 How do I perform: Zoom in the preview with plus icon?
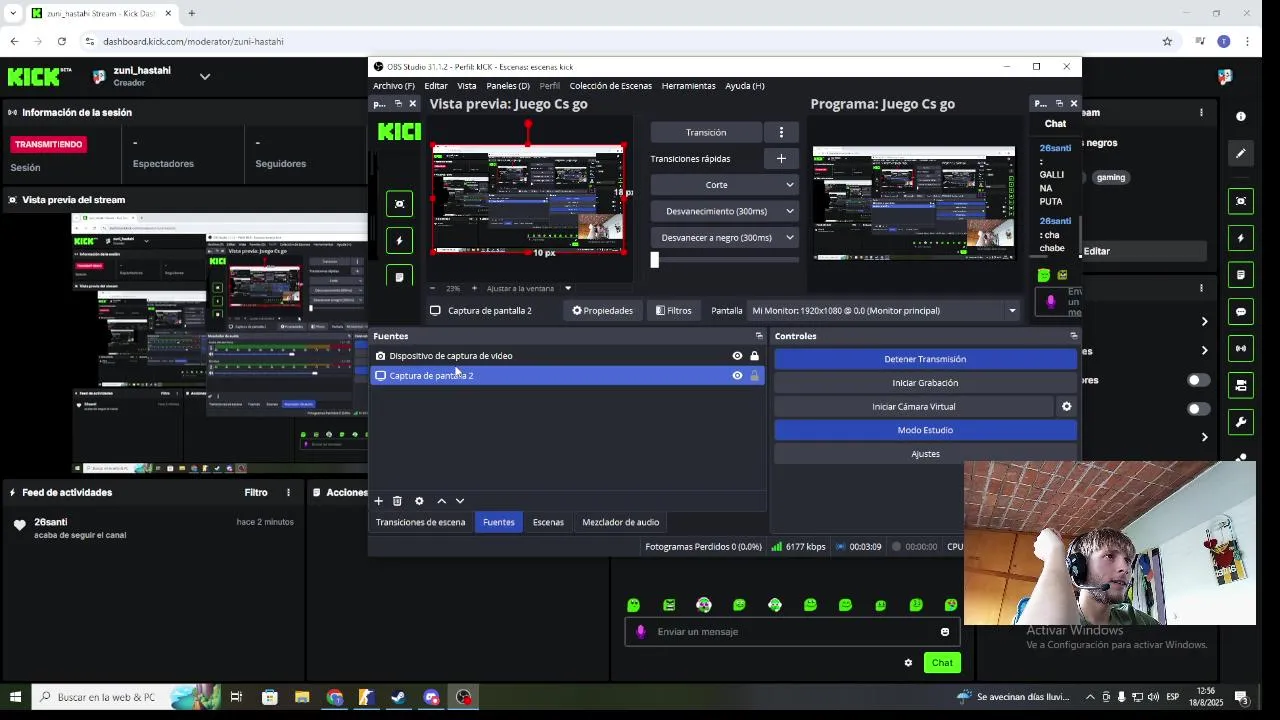[x=474, y=288]
